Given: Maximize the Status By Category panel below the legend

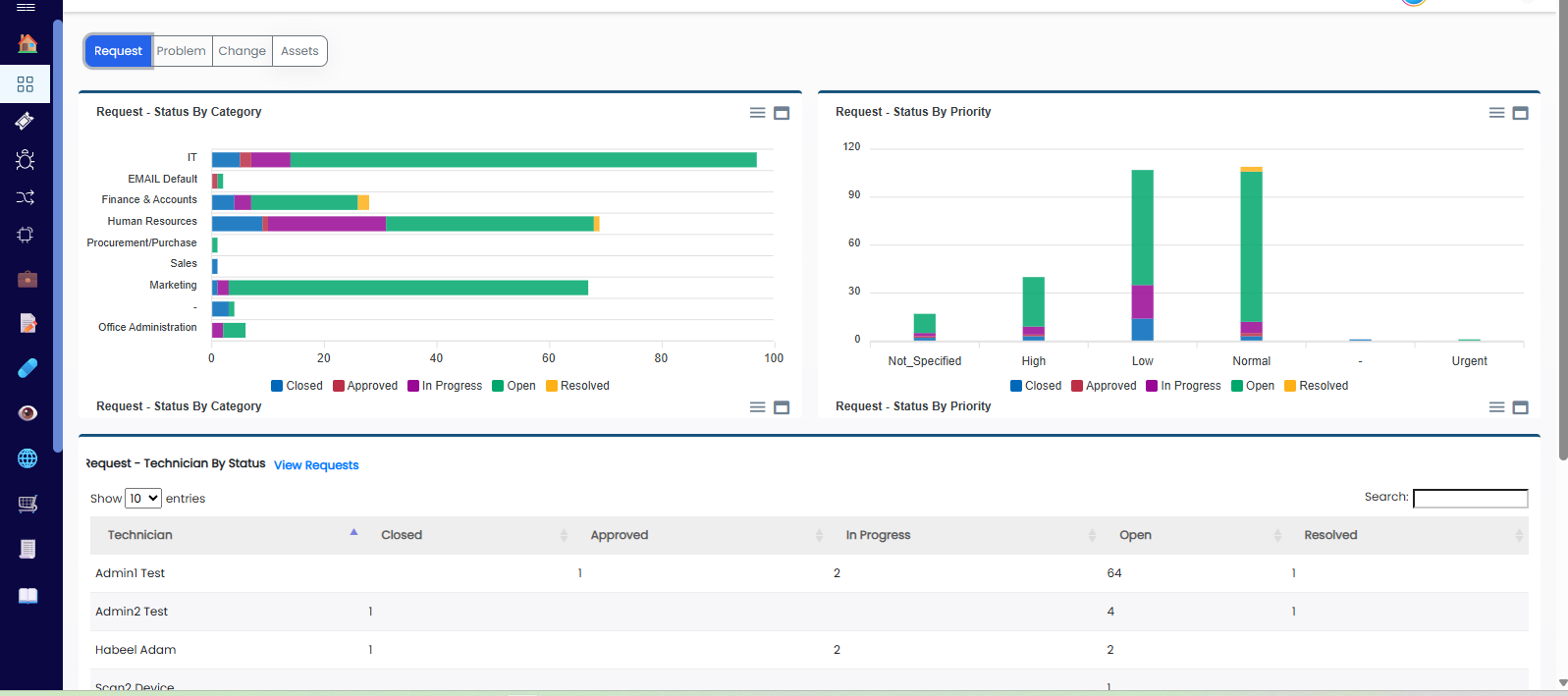Looking at the screenshot, I should coord(782,407).
